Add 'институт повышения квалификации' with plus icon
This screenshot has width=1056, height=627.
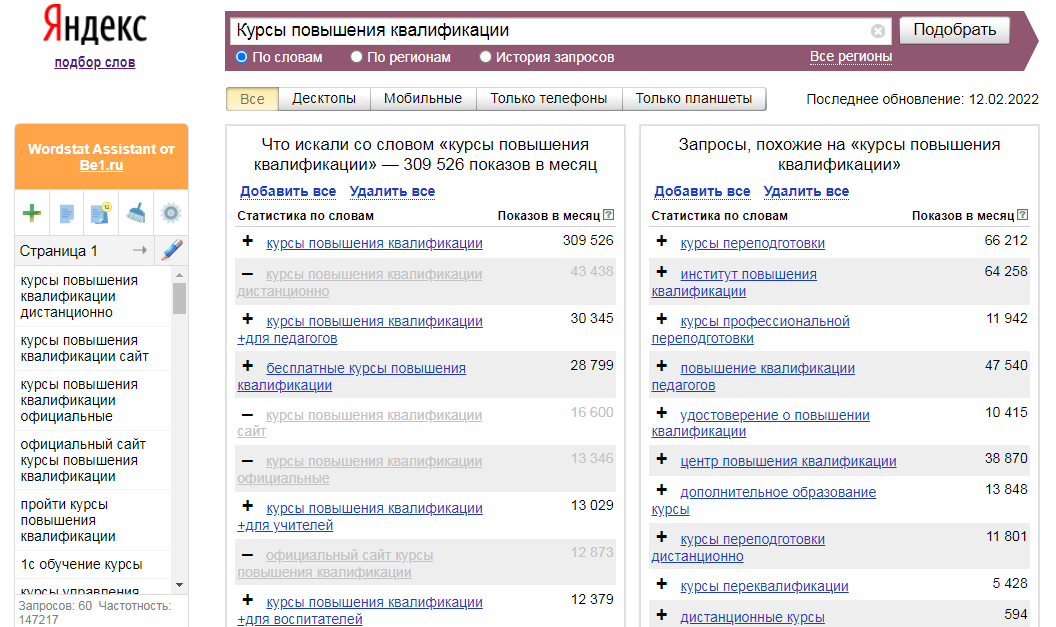point(662,272)
